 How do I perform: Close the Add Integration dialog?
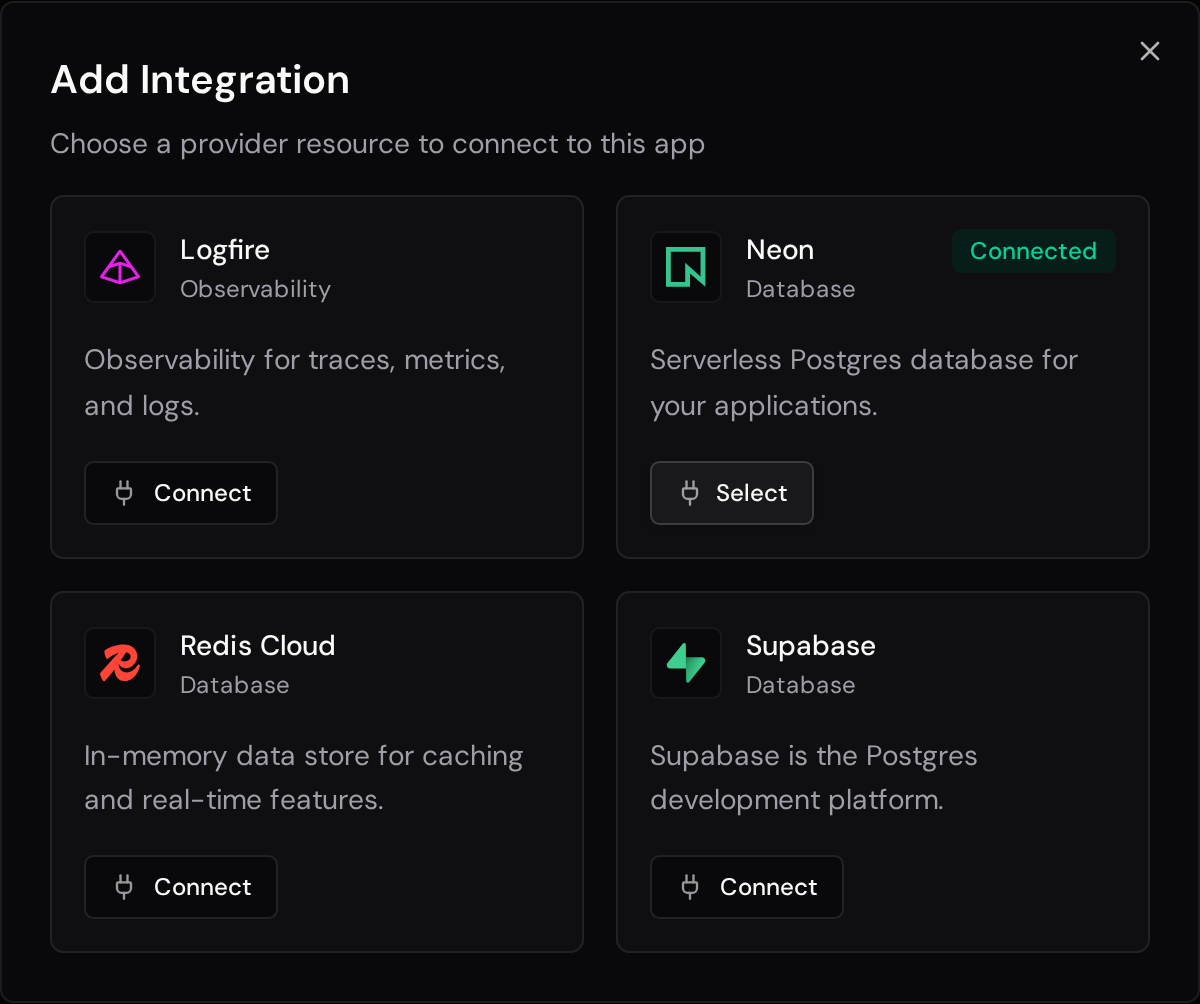point(1150,51)
